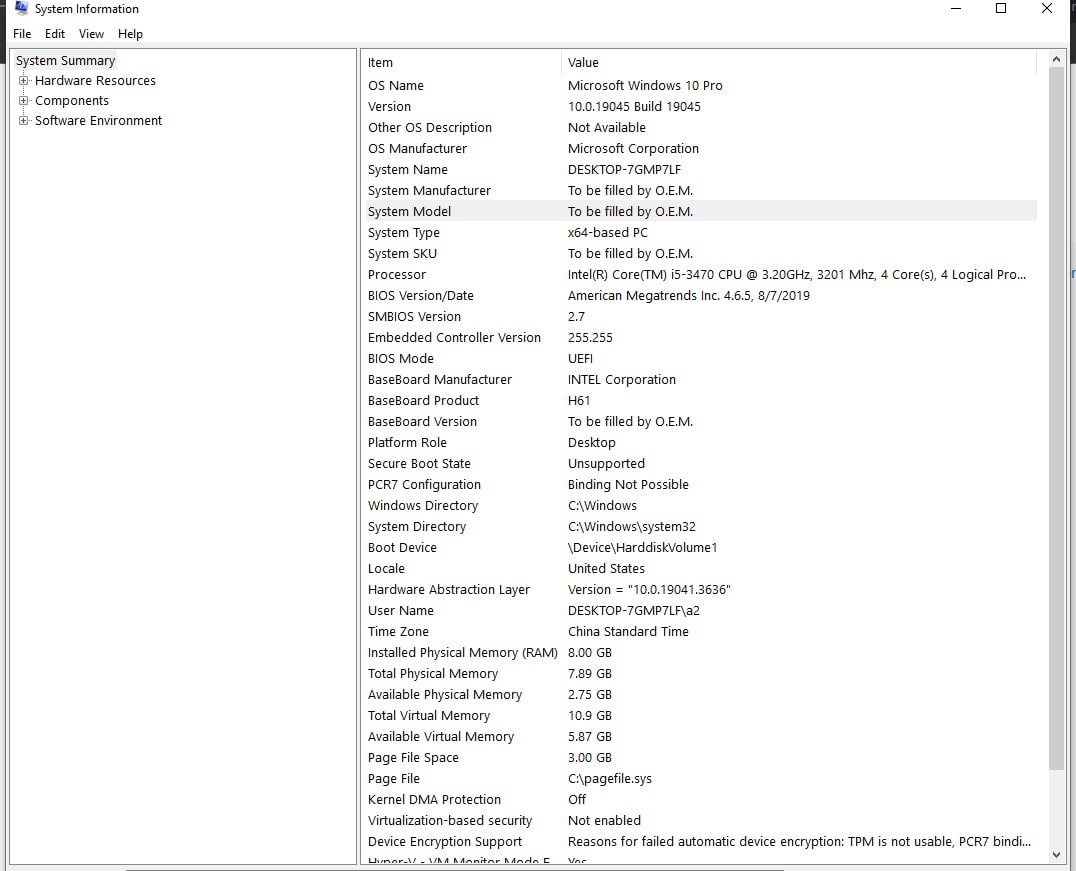Select the BIOS Mode row
This screenshot has height=871, width=1076.
point(699,358)
